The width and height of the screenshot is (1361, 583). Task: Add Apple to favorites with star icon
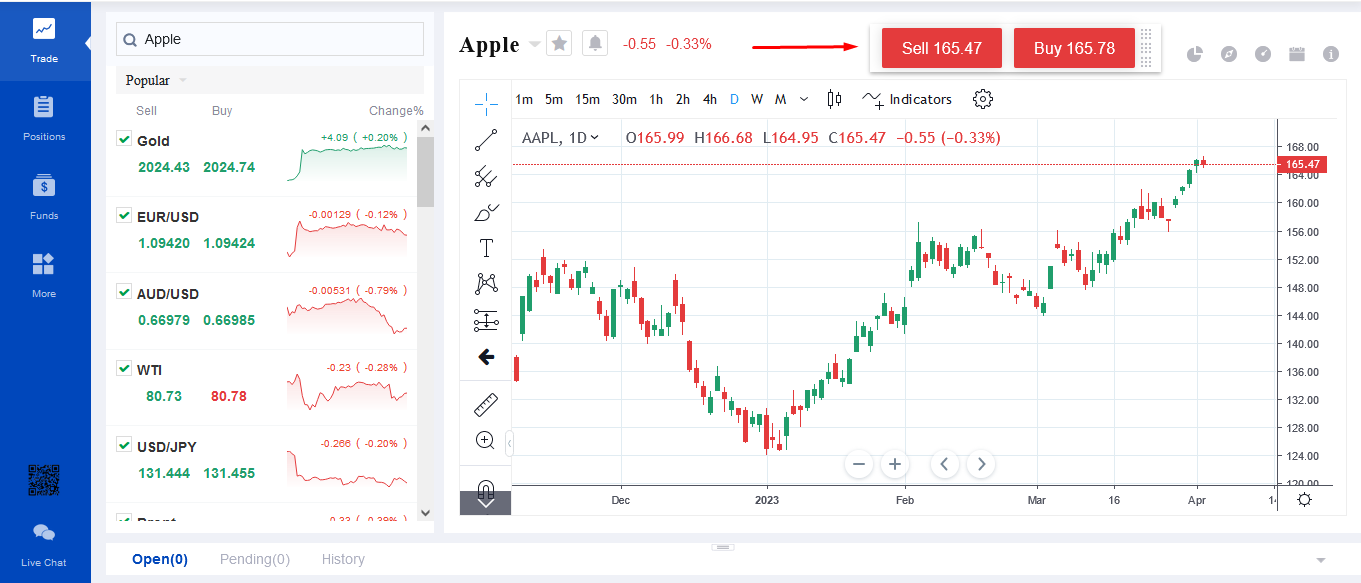(x=559, y=44)
